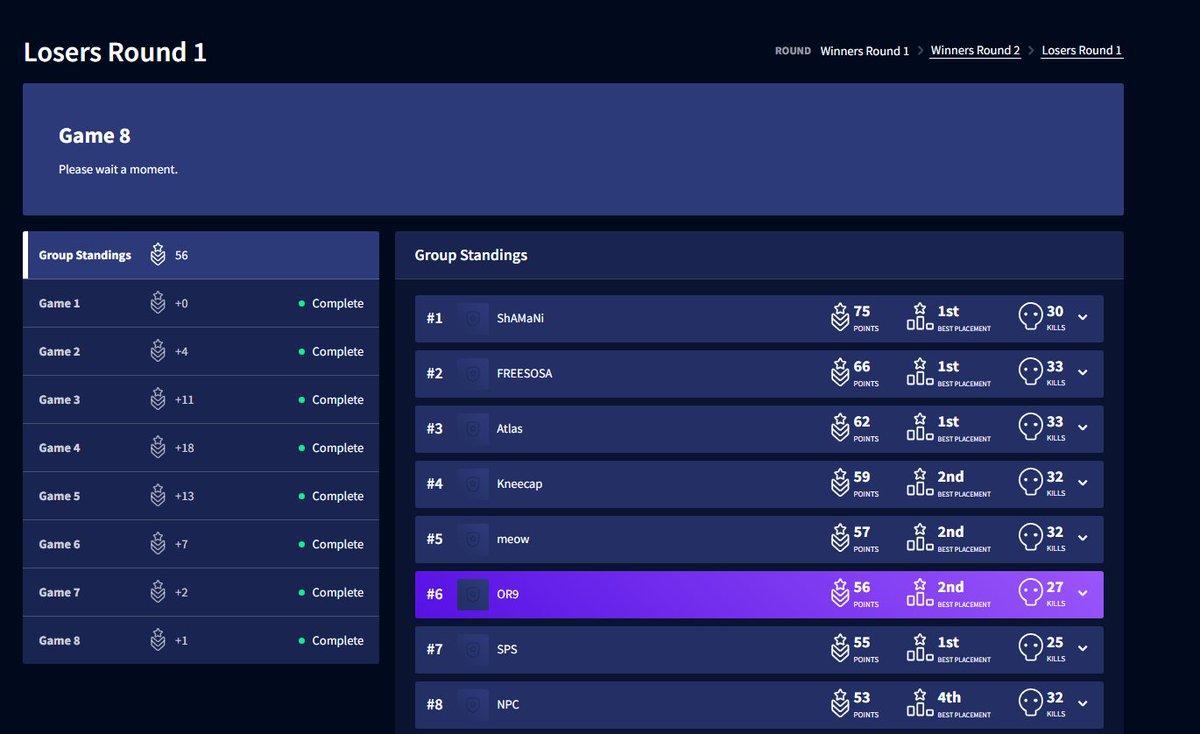This screenshot has height=734, width=1200.
Task: Click the points medal icon for Kneecap
Action: (840, 483)
